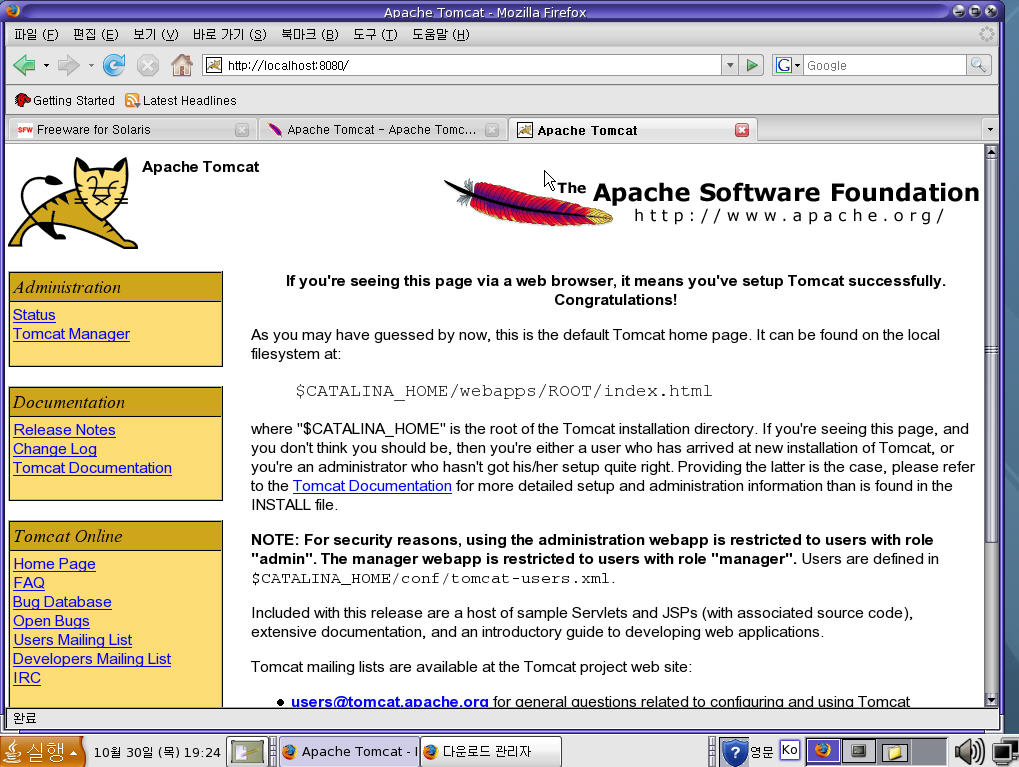This screenshot has height=767, width=1019.
Task: Open the 파일 (F) menu
Action: pyautogui.click(x=36, y=34)
